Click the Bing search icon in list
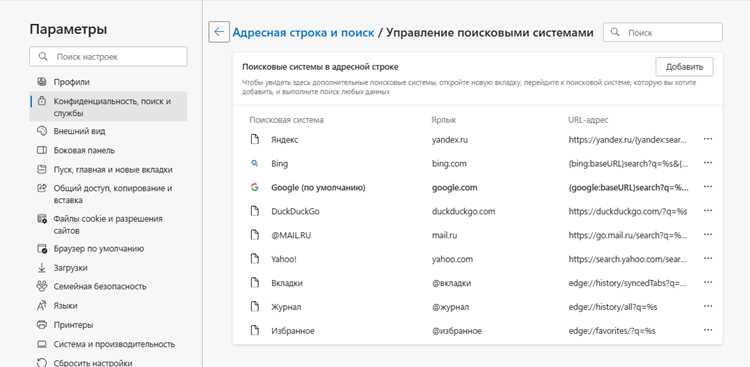The height and width of the screenshot is (367, 750). tap(254, 164)
